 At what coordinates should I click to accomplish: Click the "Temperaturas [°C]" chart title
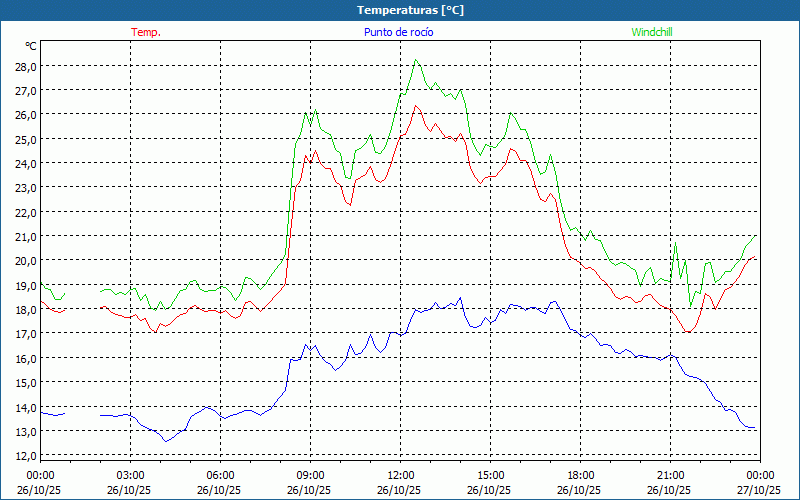[x=410, y=10]
